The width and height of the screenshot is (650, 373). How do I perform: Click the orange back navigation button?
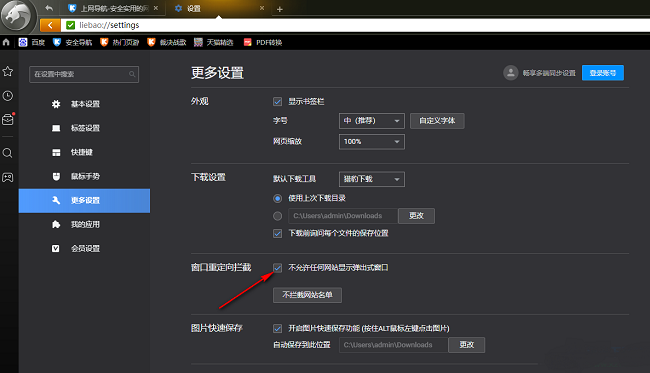click(50, 25)
